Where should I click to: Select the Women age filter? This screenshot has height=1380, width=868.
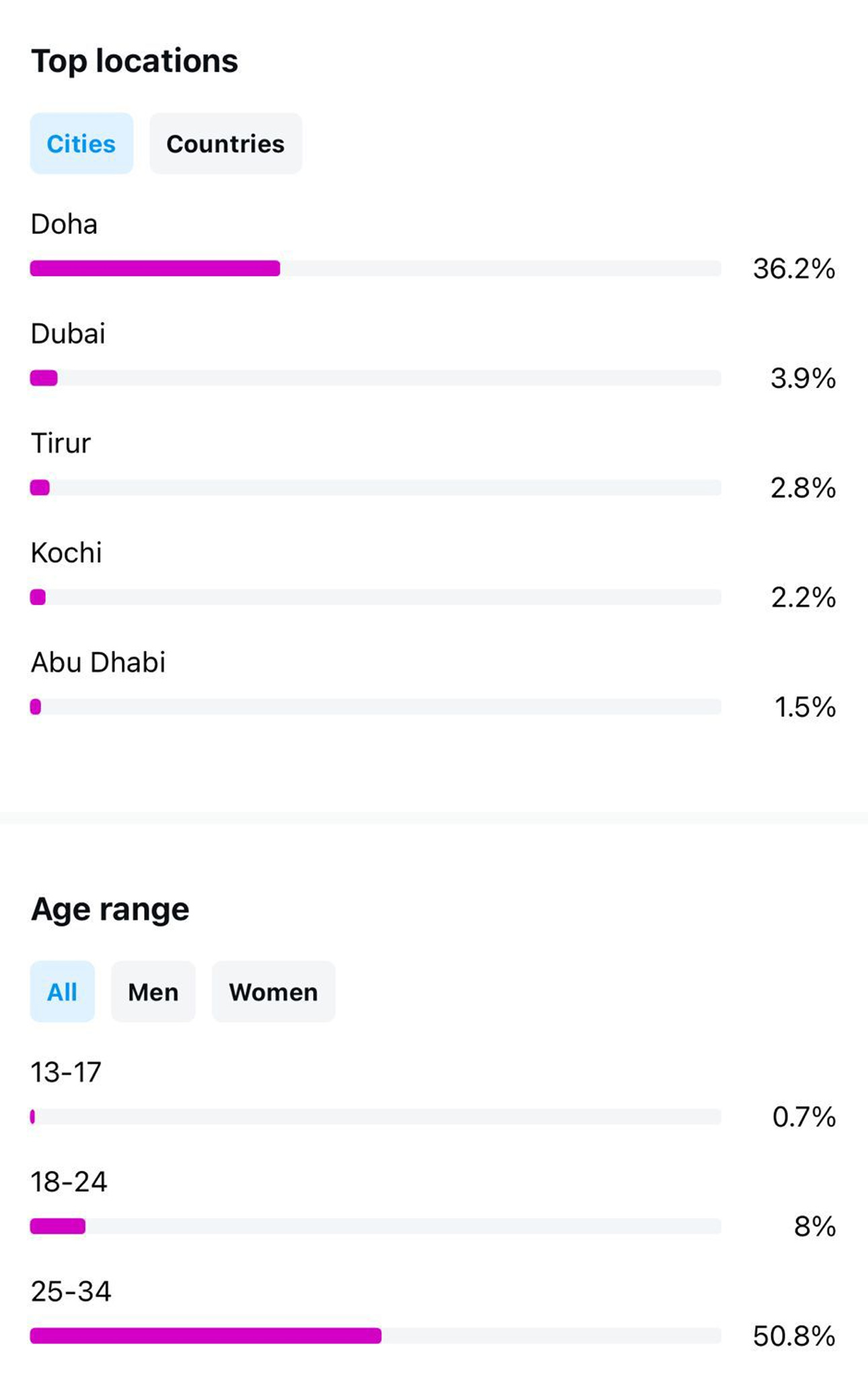(273, 992)
